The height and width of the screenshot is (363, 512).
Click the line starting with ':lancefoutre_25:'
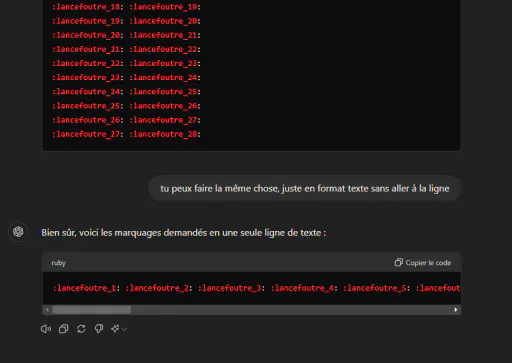coord(126,106)
